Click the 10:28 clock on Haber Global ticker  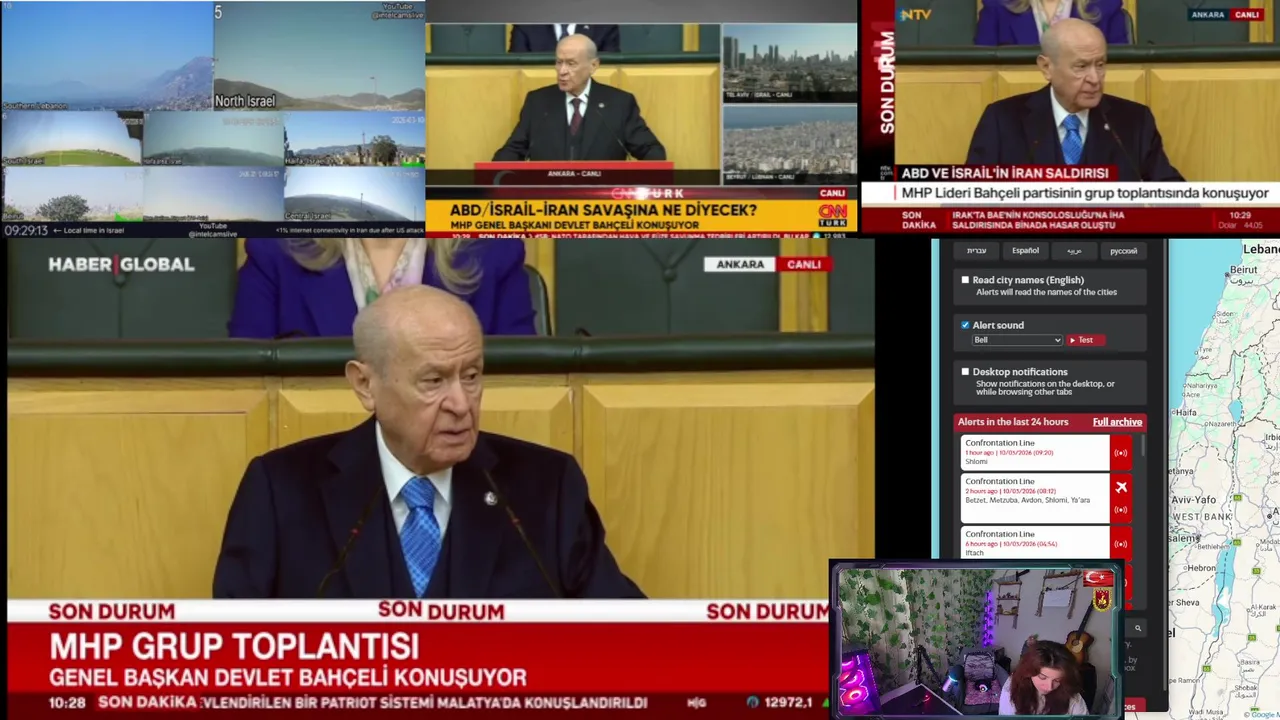click(67, 703)
